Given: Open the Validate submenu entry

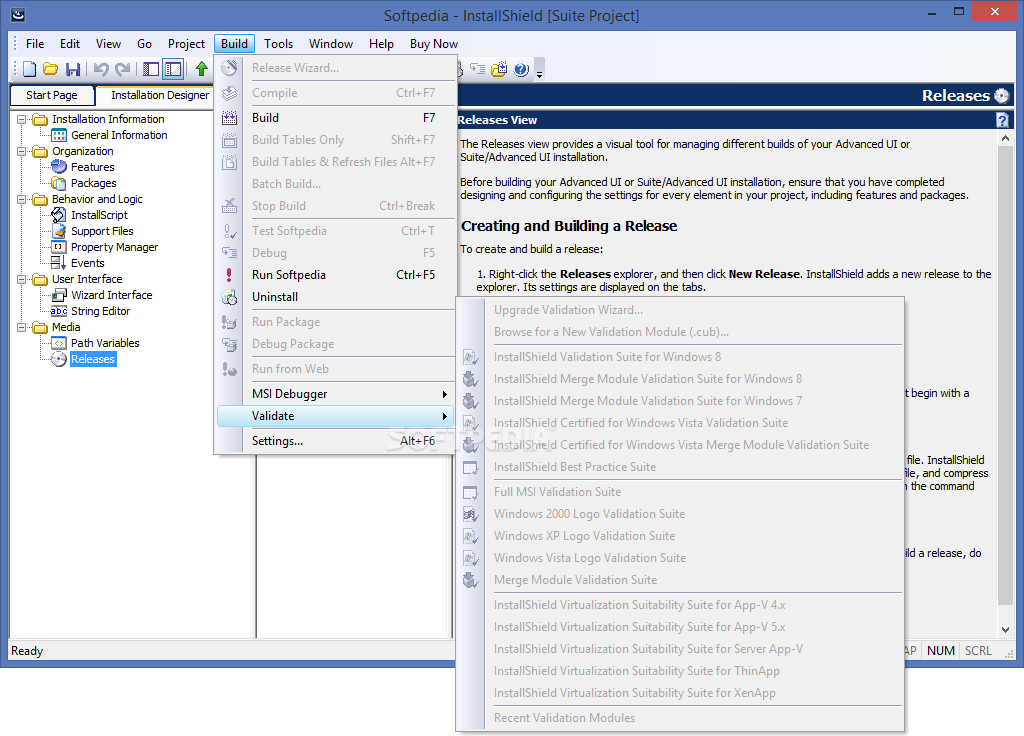Looking at the screenshot, I should point(335,416).
